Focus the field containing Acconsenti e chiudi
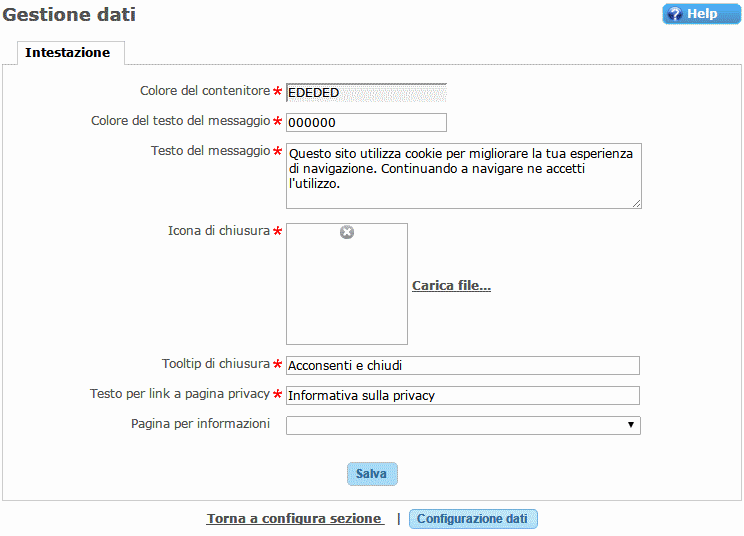 tap(463, 366)
